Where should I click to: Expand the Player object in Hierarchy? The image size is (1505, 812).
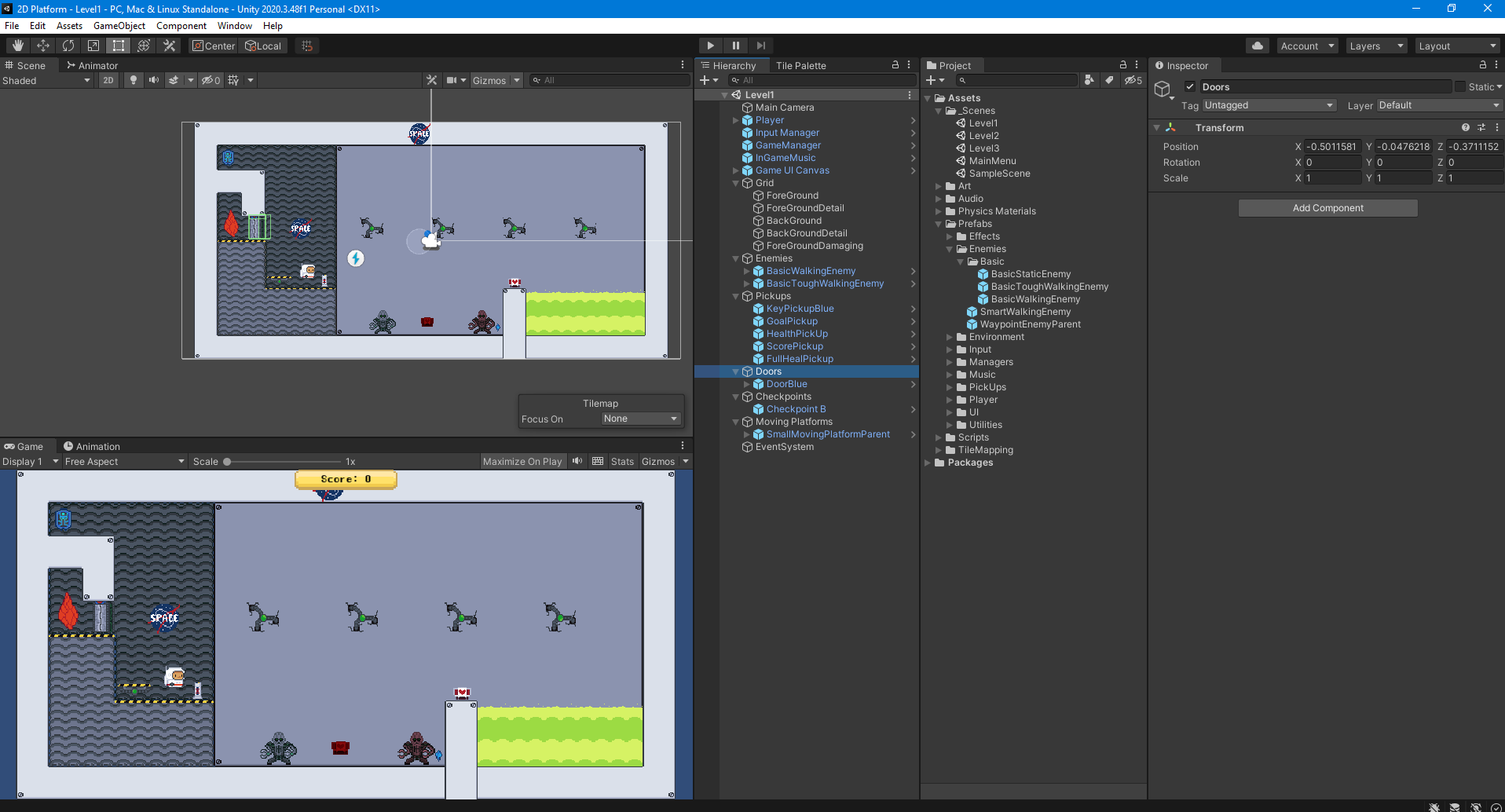click(736, 120)
